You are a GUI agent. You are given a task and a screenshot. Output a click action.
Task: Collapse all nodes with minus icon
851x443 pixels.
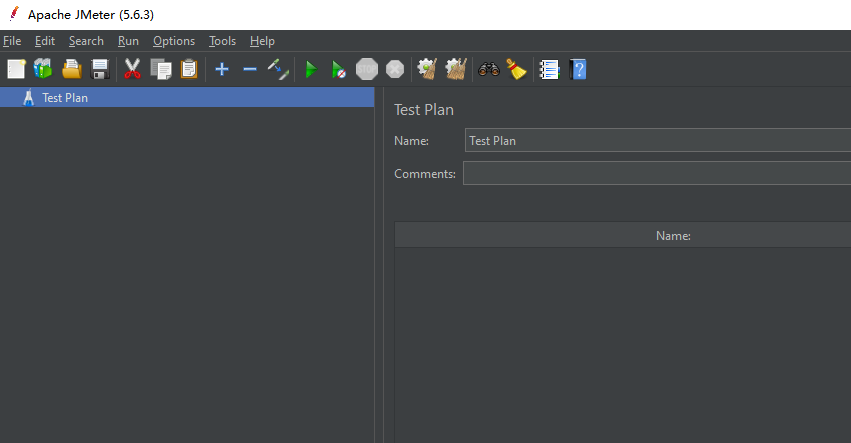(250, 69)
